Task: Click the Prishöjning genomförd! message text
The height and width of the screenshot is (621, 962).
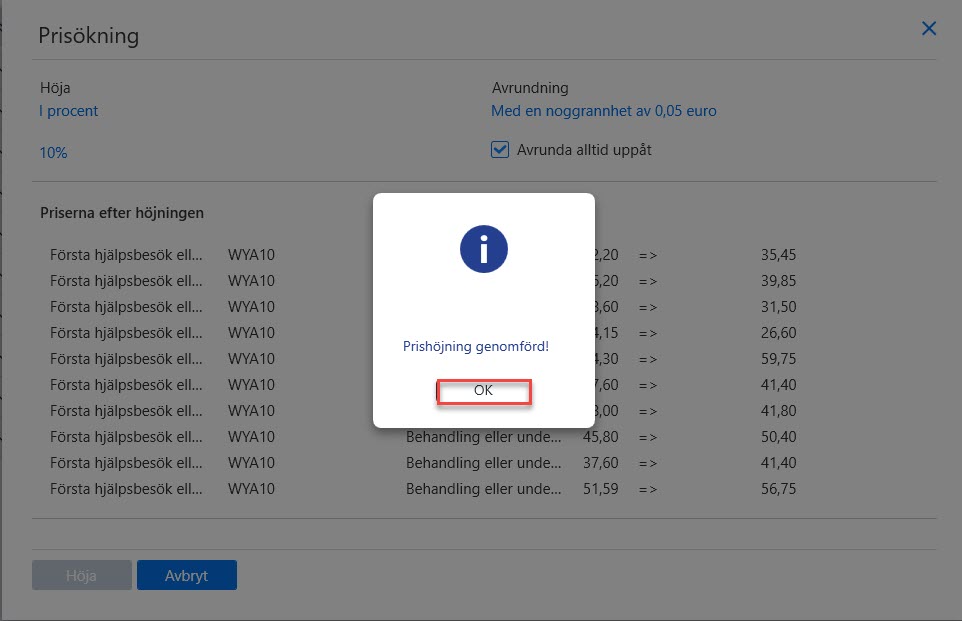Action: (x=476, y=346)
